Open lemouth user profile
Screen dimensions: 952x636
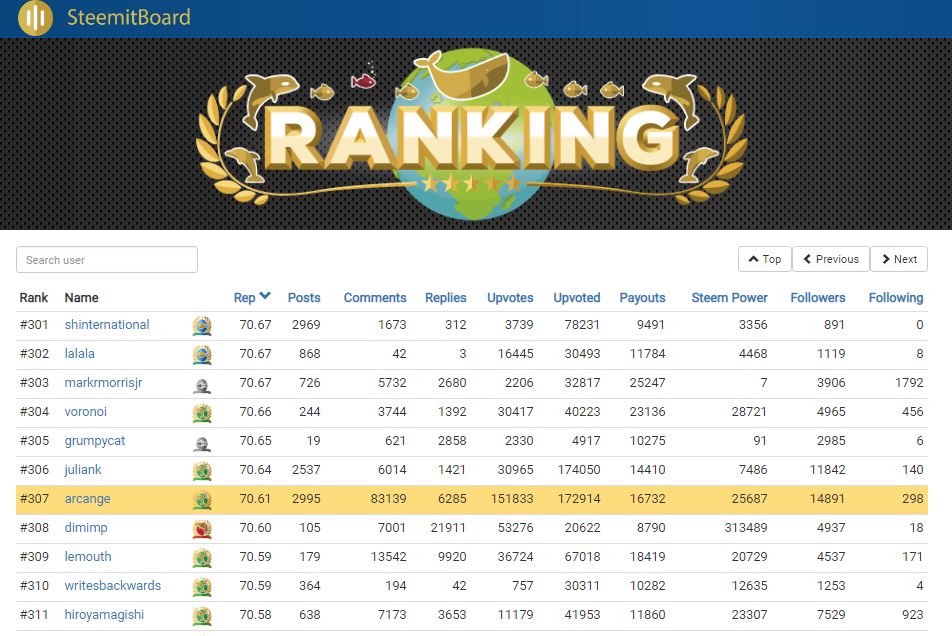coord(88,557)
